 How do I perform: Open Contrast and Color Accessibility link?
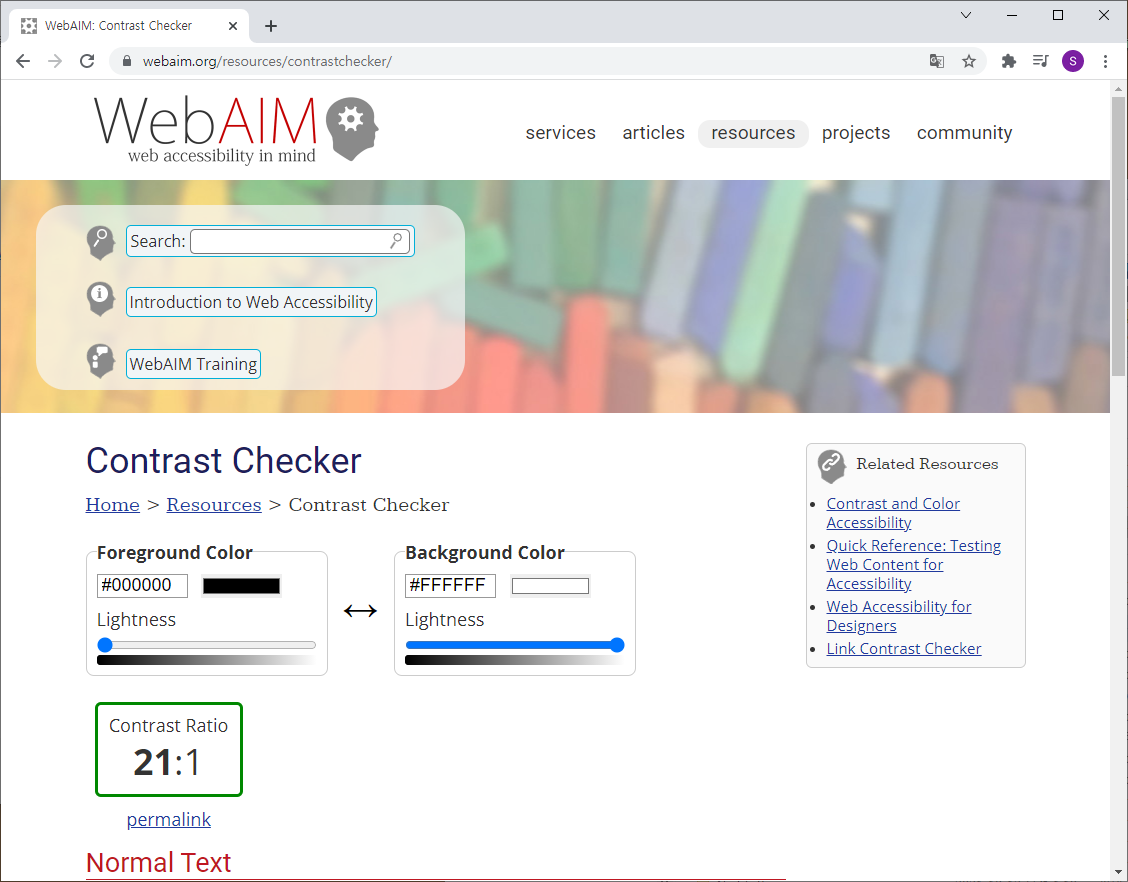click(893, 513)
